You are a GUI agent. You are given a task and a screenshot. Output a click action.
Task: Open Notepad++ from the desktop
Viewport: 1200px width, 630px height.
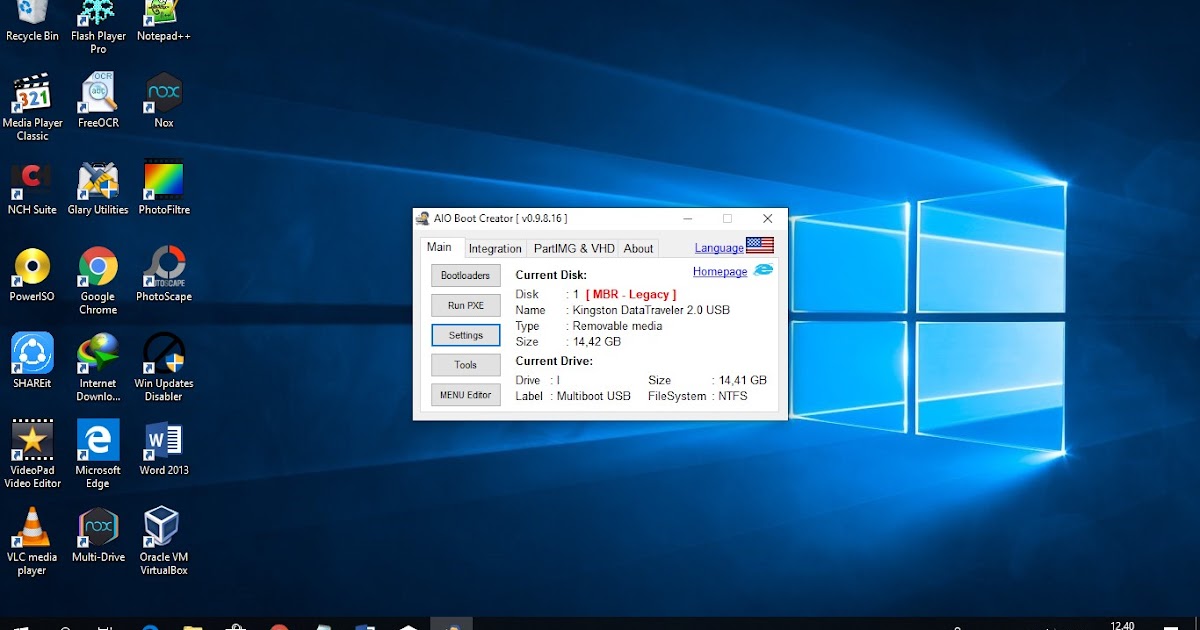pos(162,15)
